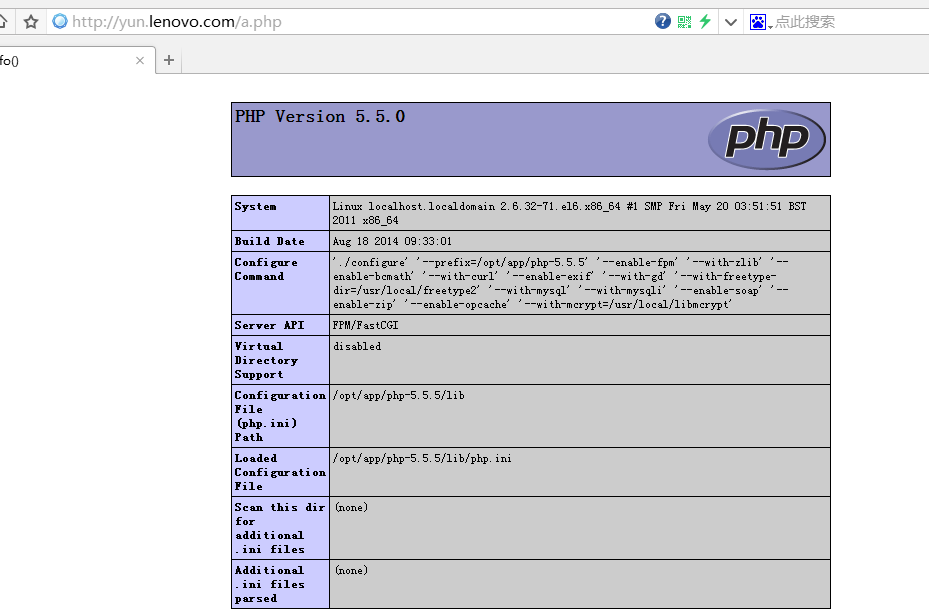Click the home icon in toolbar
Image resolution: width=929 pixels, height=609 pixels.
[x=3, y=22]
